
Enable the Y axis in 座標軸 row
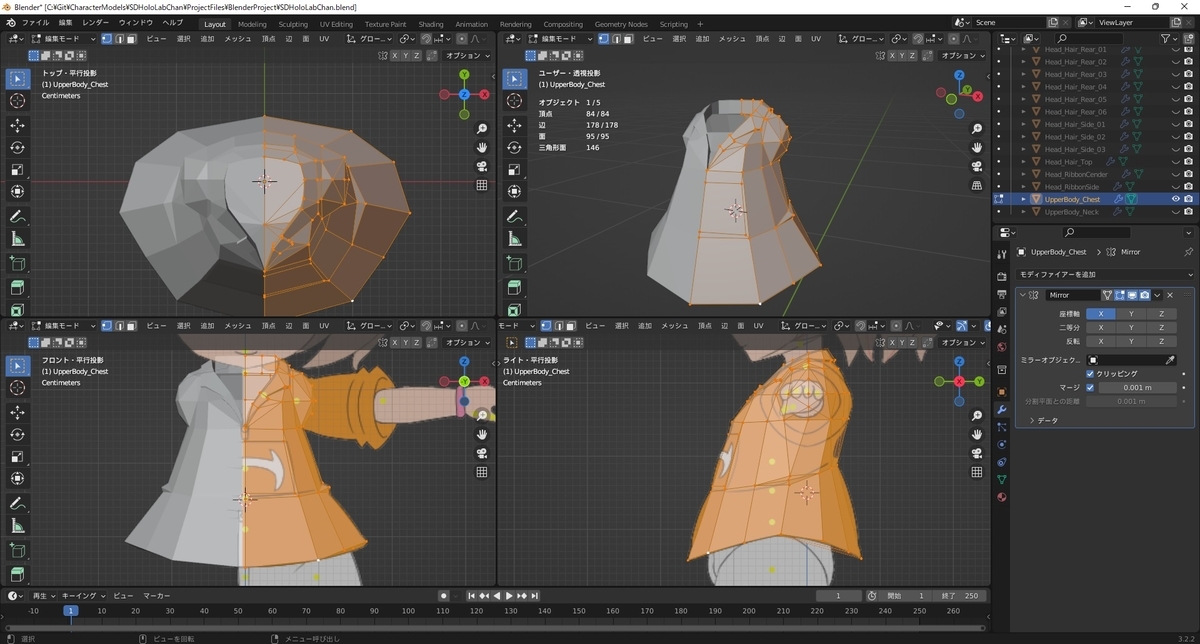click(x=1131, y=313)
